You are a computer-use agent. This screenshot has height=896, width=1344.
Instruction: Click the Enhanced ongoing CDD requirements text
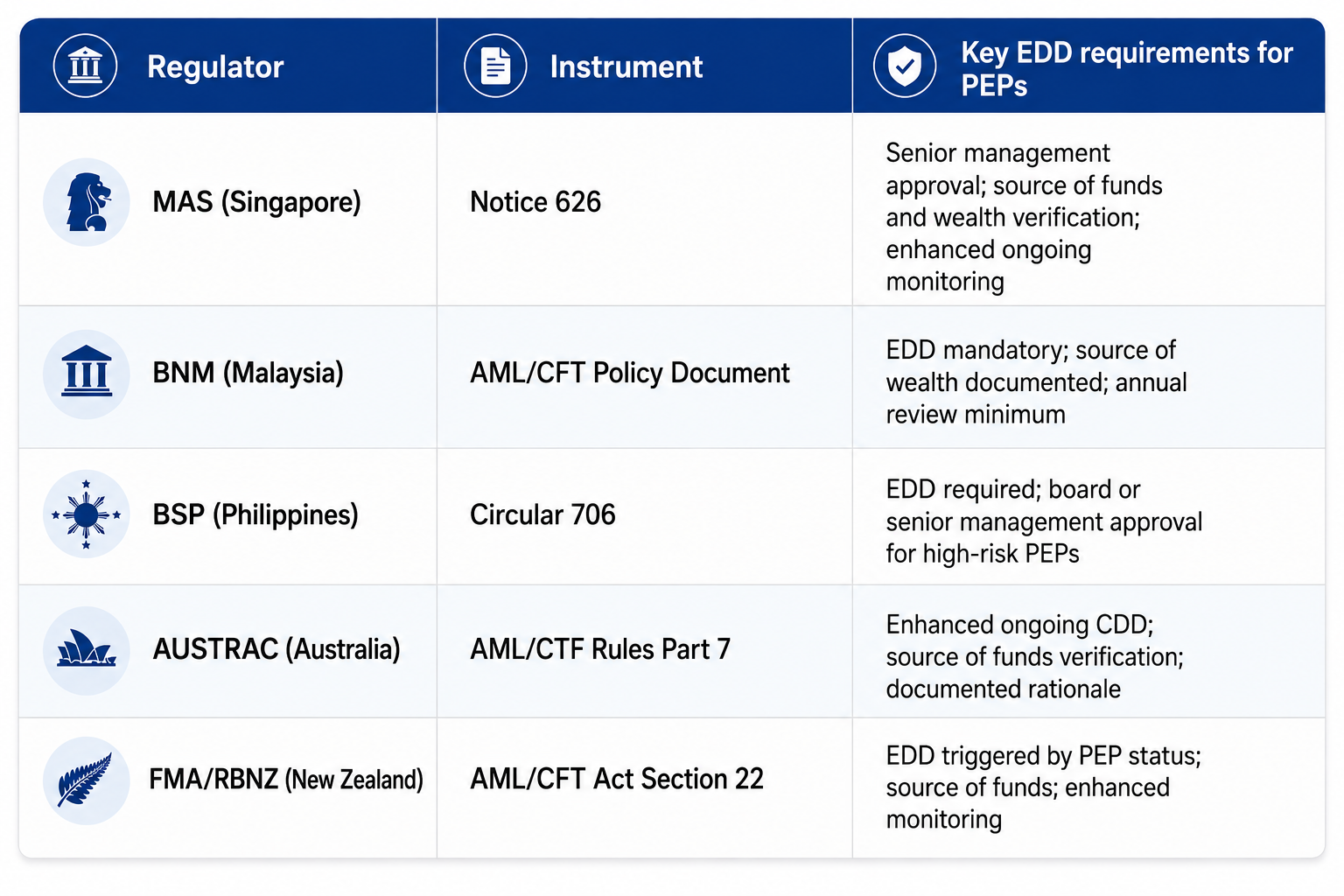1035,656
